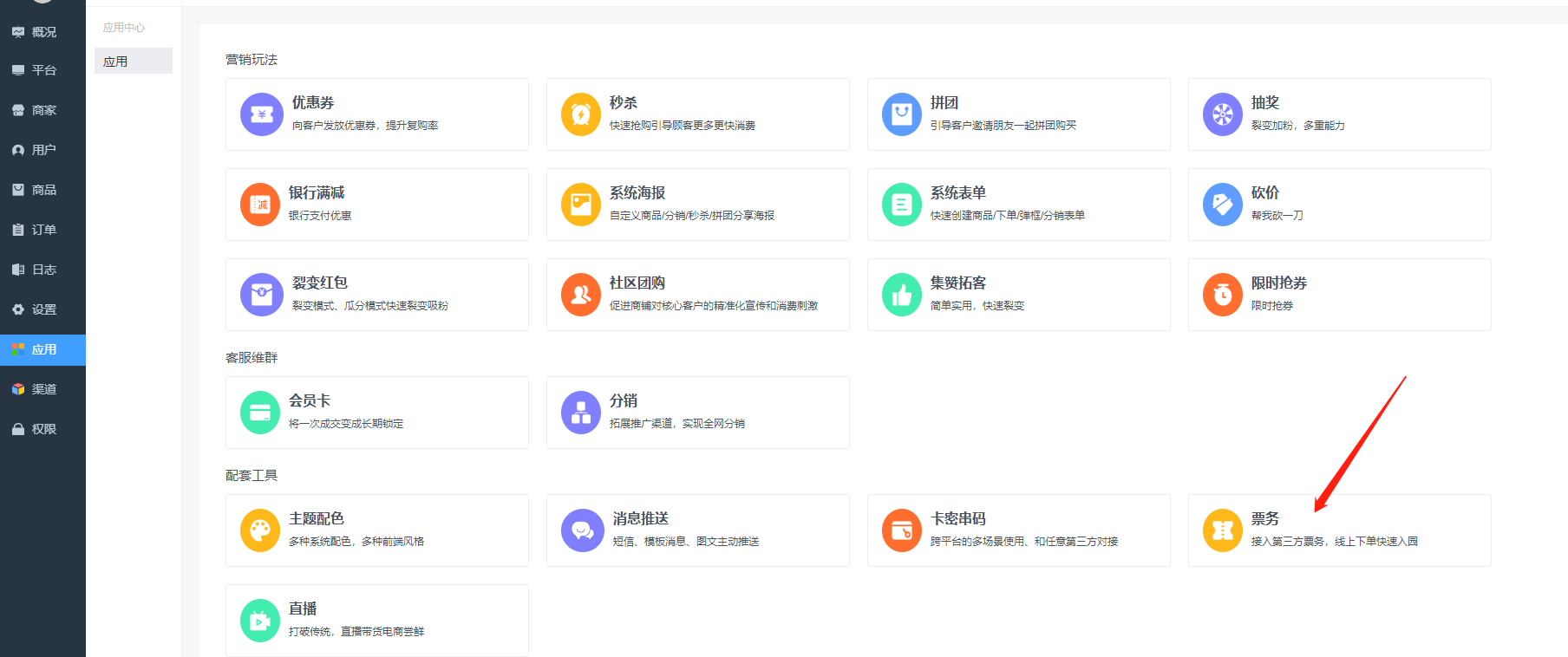
Task: Click the green thumbs-up 集赞拓客 icon
Action: tap(902, 295)
